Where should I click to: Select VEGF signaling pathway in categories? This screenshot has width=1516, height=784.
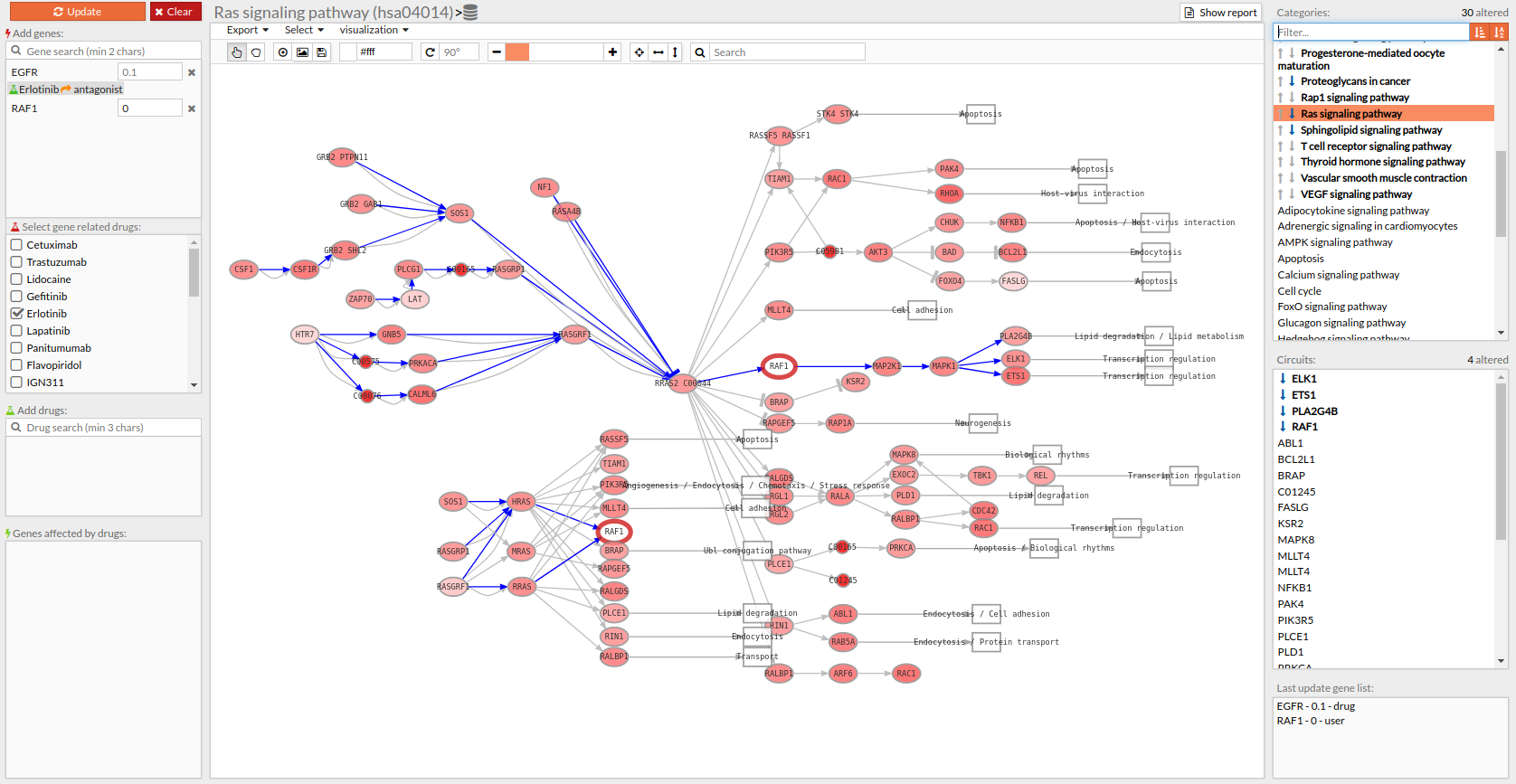coord(1356,194)
